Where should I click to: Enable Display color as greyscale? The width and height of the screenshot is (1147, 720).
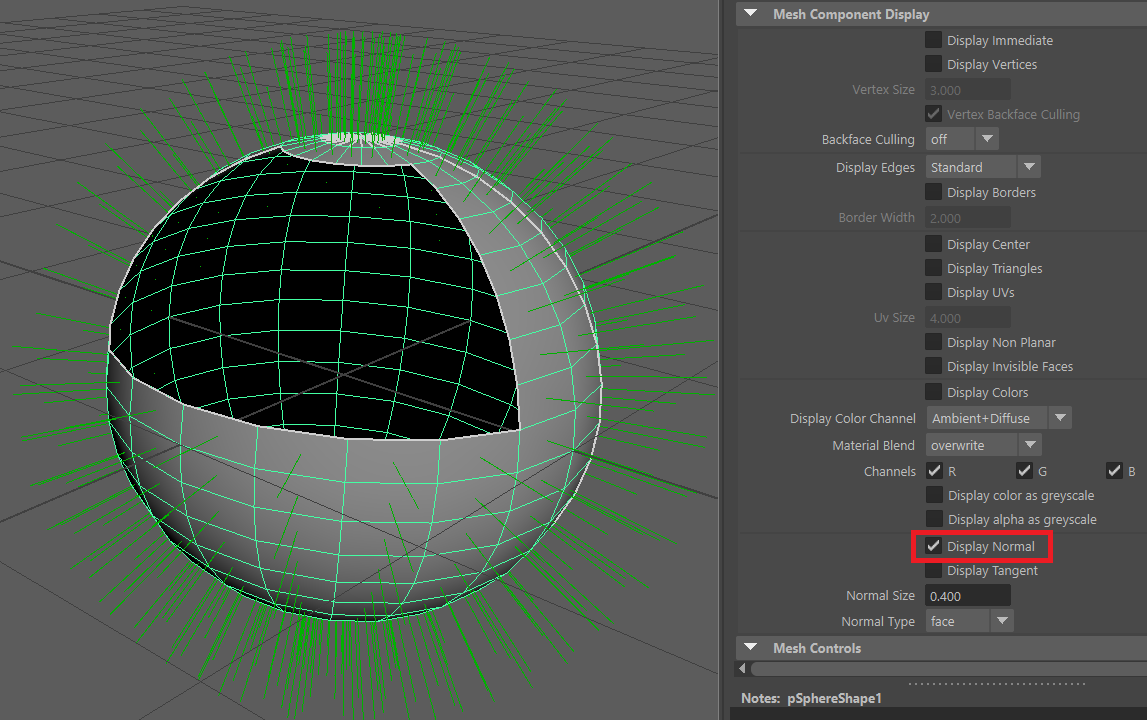coord(933,495)
